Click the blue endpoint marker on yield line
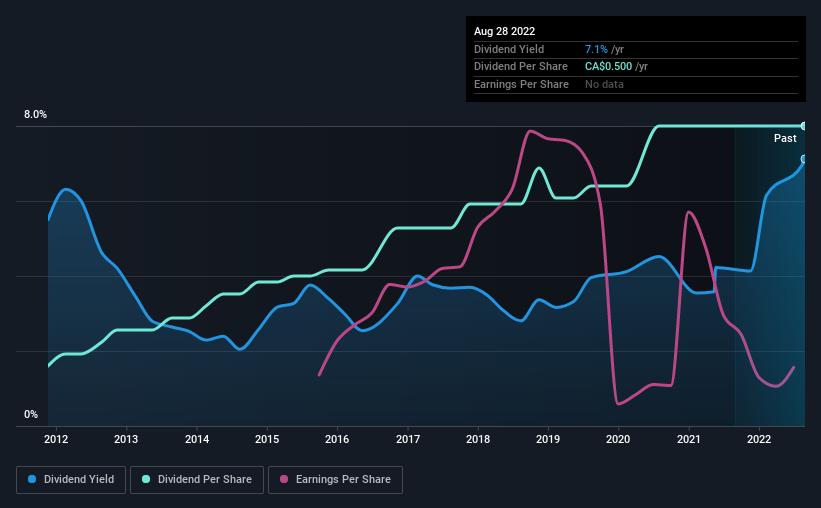This screenshot has height=508, width=821. [804, 159]
